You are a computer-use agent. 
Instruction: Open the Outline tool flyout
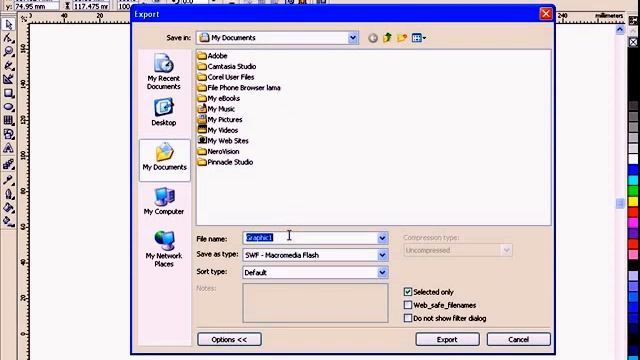click(x=8, y=194)
